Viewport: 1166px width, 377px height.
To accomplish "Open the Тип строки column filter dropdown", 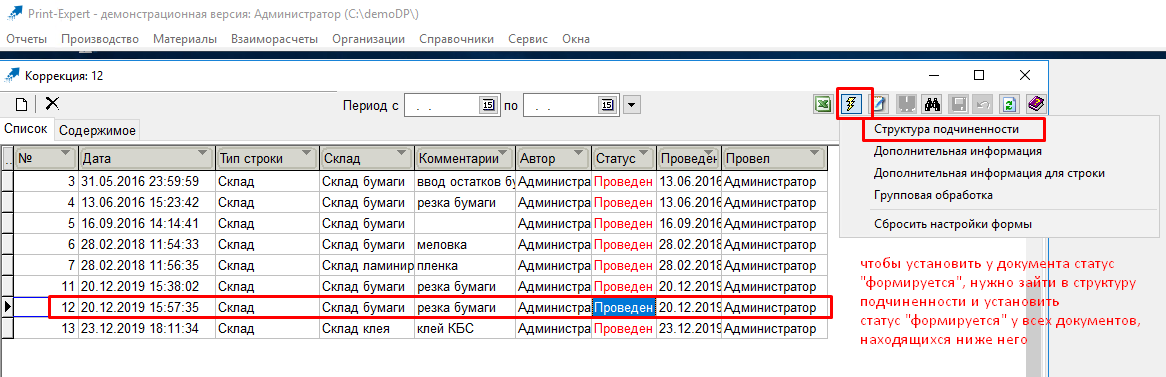I will (307, 152).
